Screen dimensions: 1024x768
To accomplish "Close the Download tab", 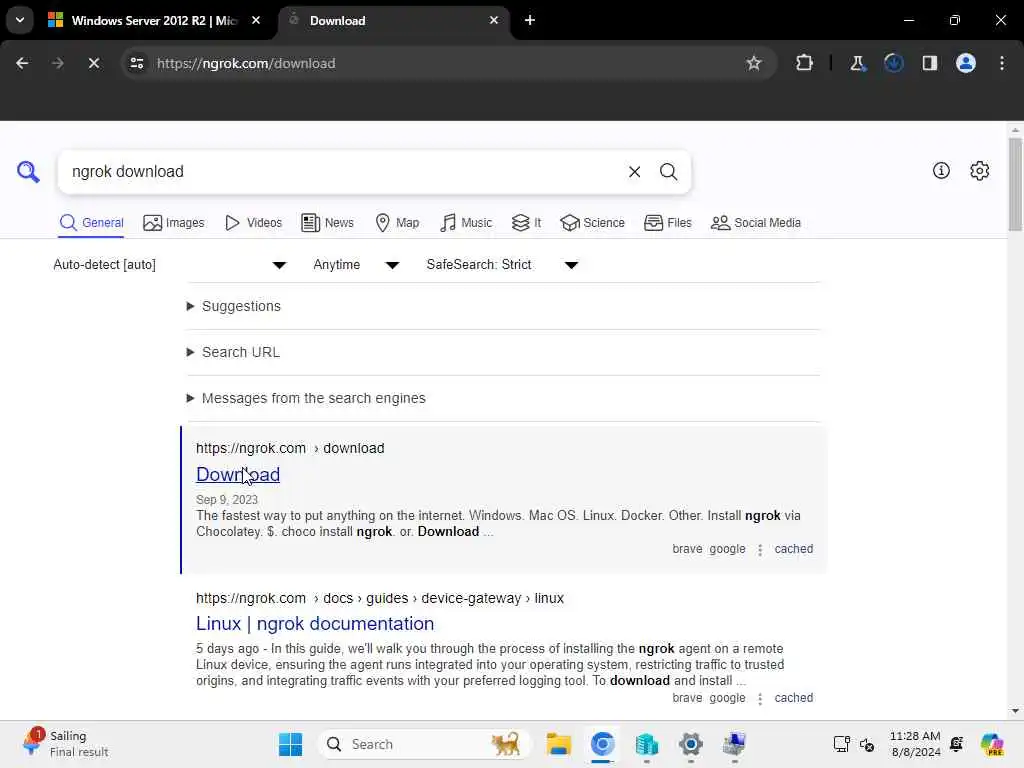I will click(494, 20).
